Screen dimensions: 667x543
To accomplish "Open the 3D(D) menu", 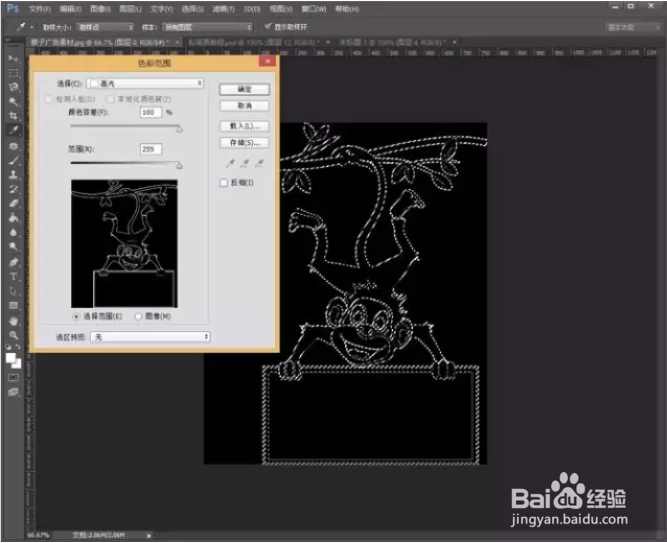I will [252, 9].
